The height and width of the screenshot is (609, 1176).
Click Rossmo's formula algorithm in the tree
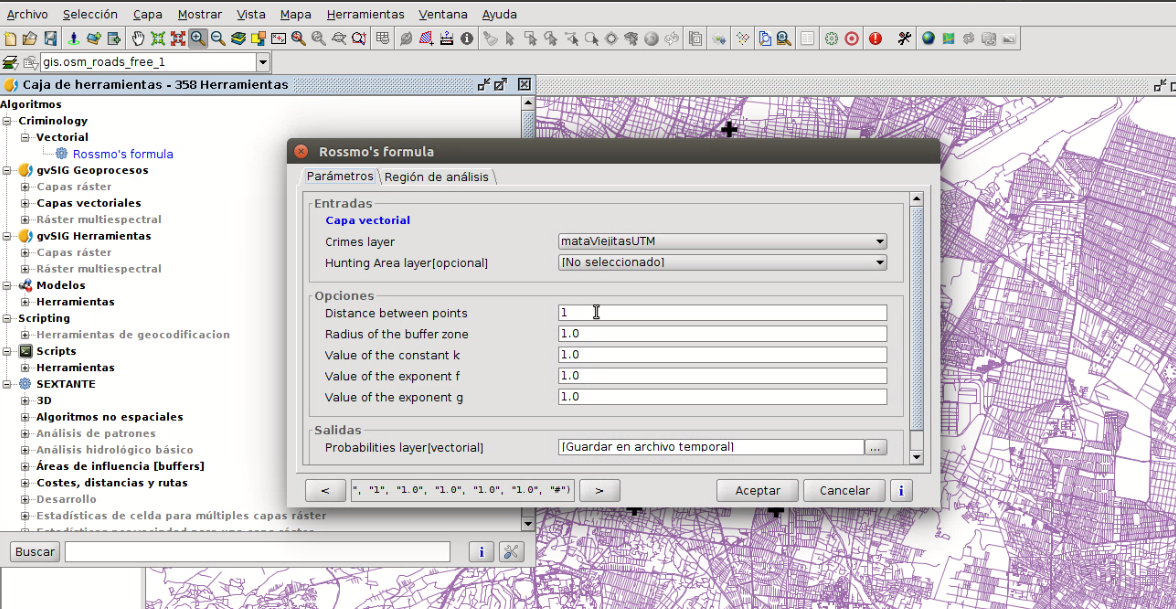tap(122, 154)
